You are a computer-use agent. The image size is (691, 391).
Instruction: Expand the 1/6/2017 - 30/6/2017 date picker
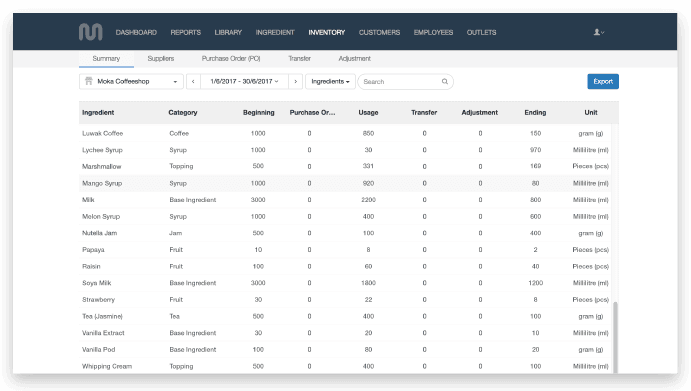(x=244, y=82)
